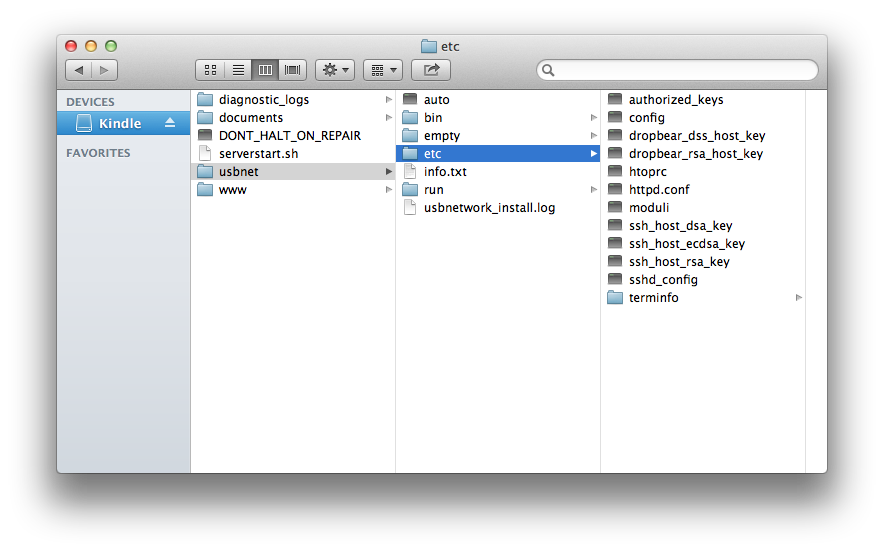
Task: Click the authorized_keys file icon
Action: point(615,99)
